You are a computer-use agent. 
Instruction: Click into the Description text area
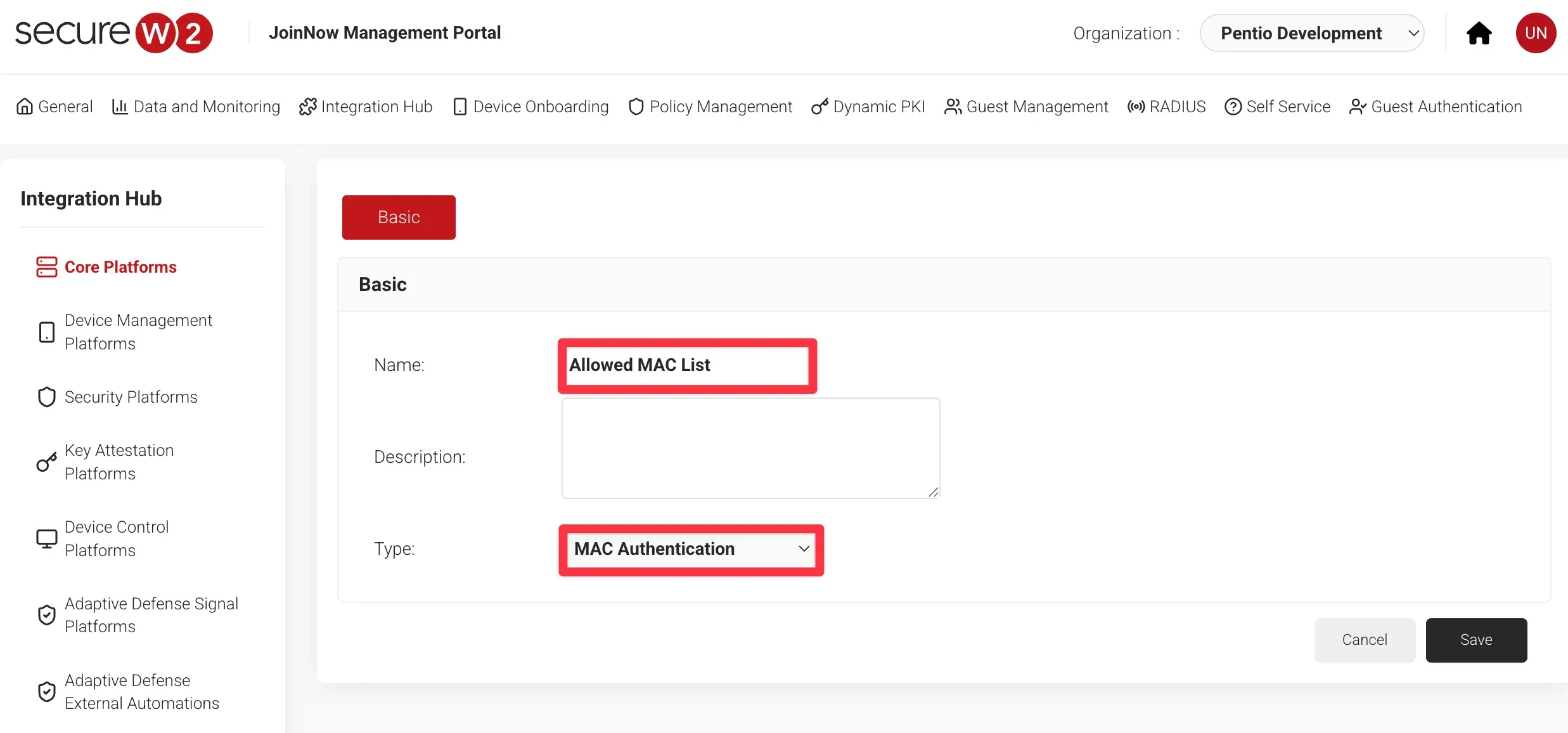point(750,448)
